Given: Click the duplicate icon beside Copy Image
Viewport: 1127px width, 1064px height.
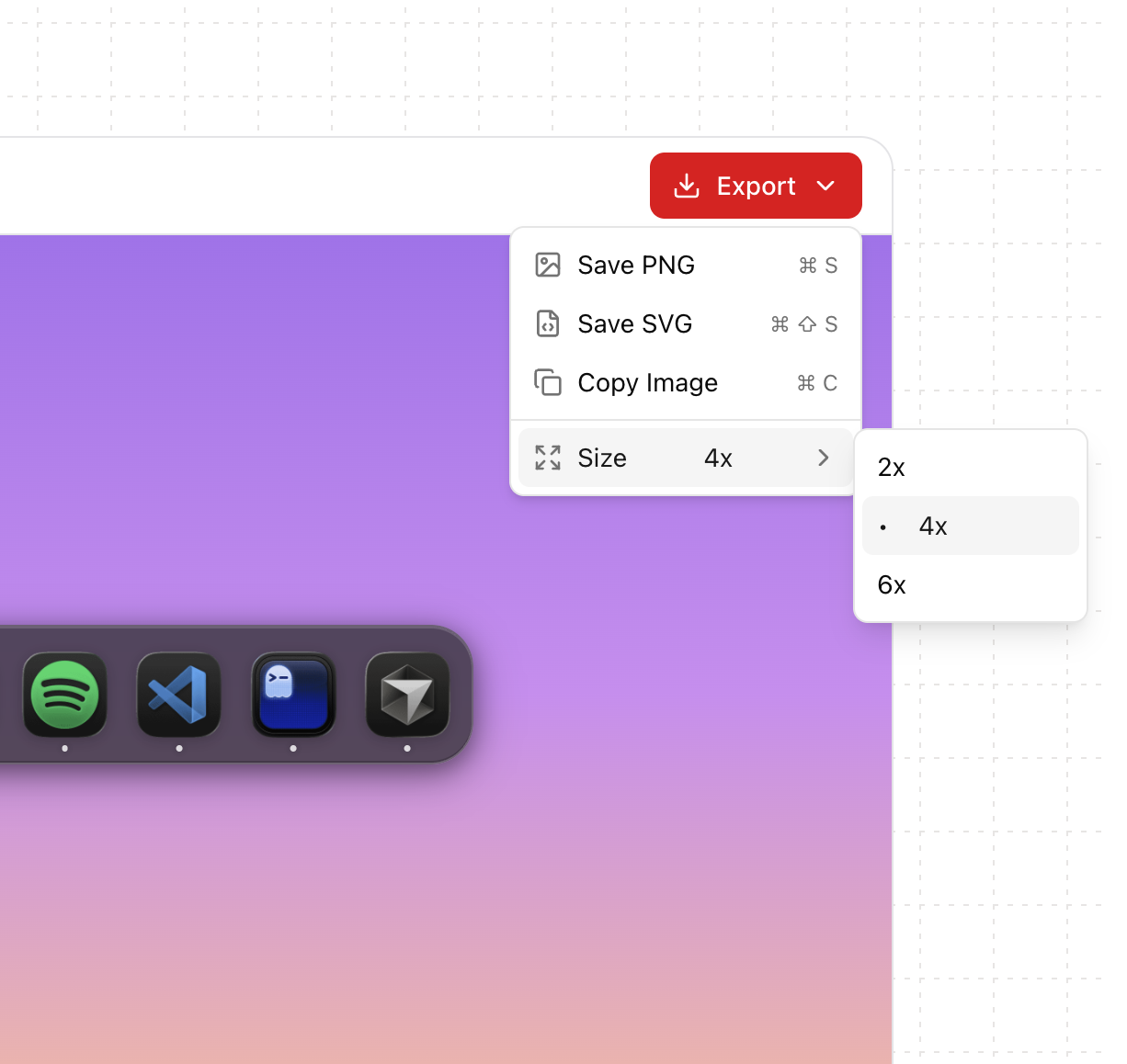Looking at the screenshot, I should click(548, 383).
